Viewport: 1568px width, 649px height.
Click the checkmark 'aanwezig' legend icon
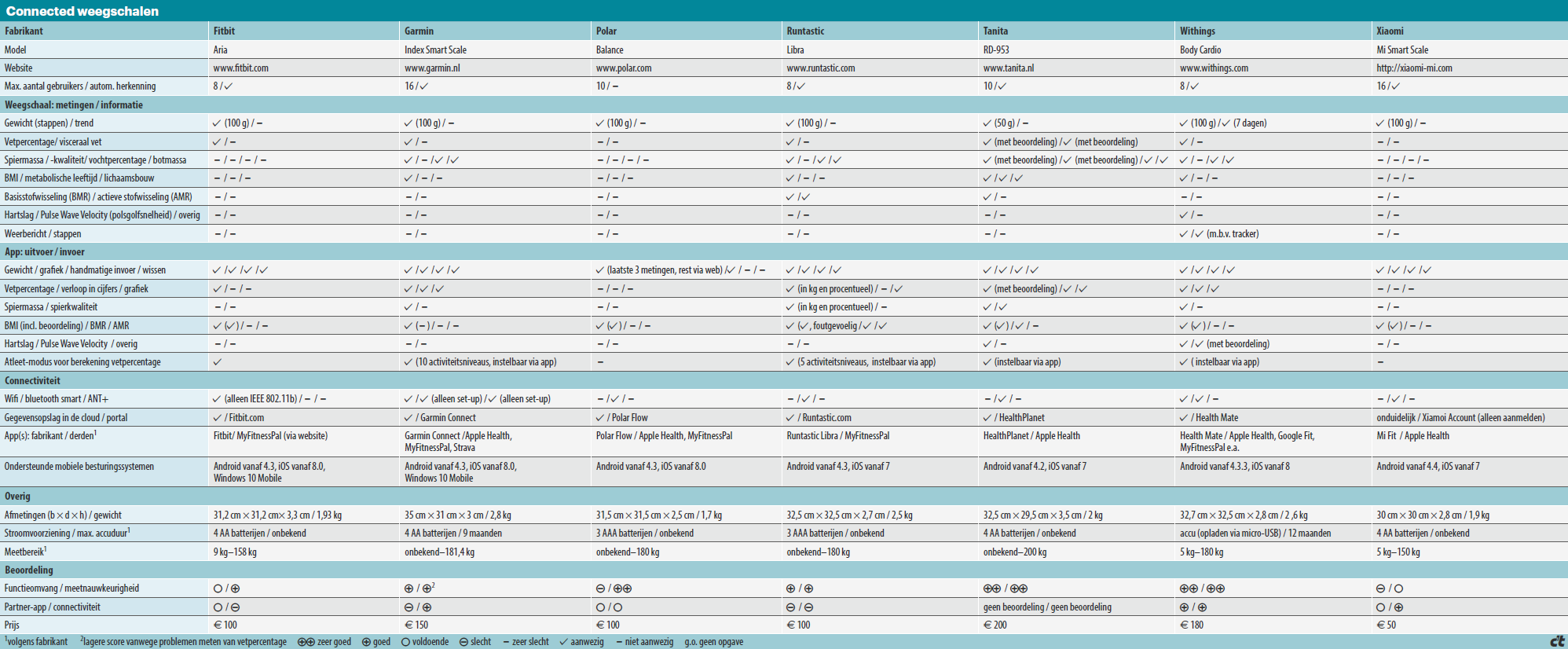tap(563, 642)
